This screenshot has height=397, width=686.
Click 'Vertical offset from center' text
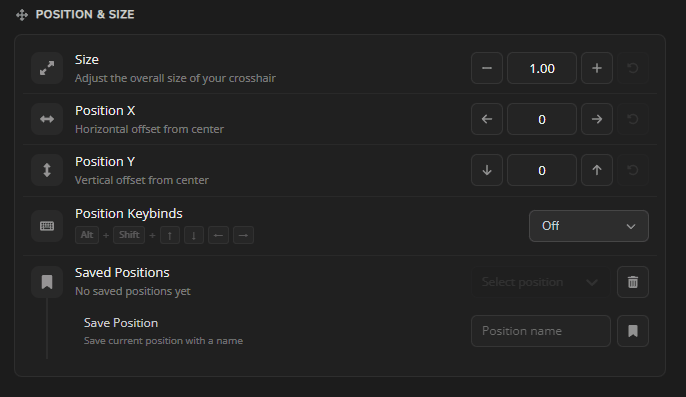142,180
